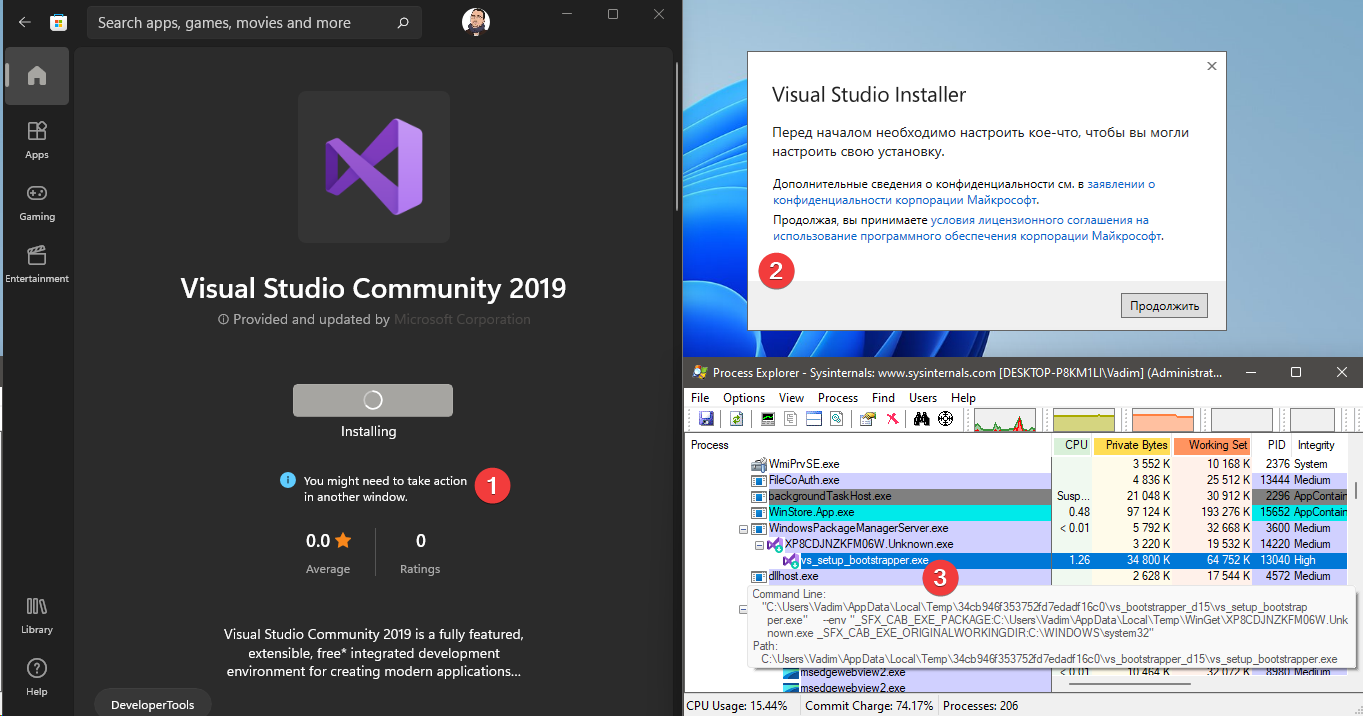
Task: Open Apps section in Store sidebar
Action: [37, 140]
